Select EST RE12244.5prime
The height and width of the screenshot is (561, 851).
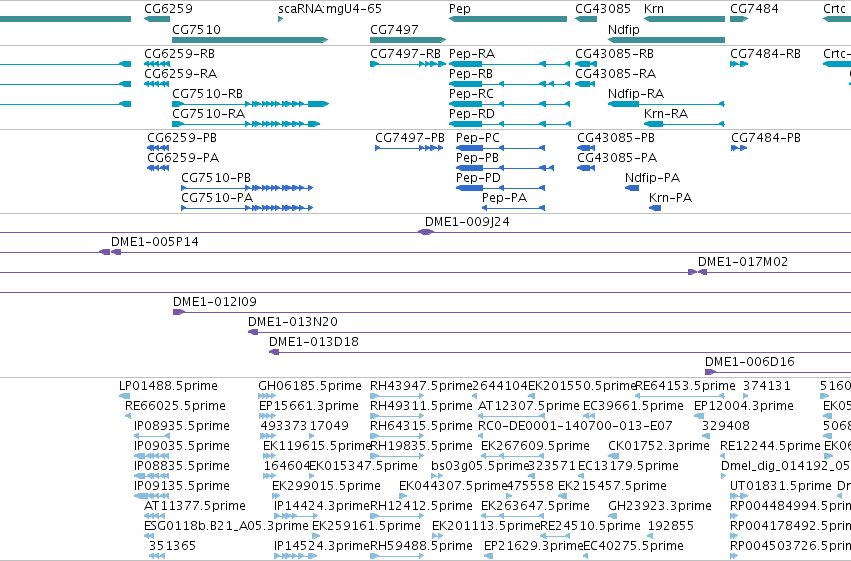[770, 446]
